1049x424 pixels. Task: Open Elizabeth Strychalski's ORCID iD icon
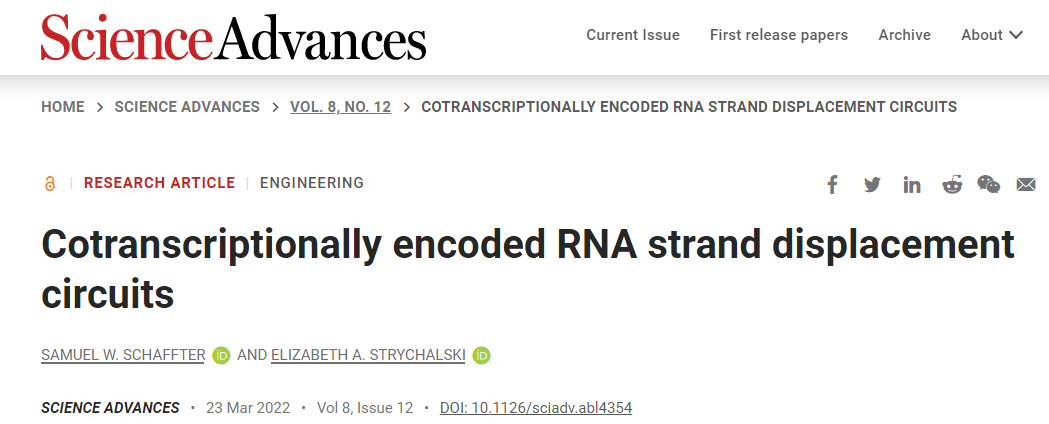tap(482, 355)
